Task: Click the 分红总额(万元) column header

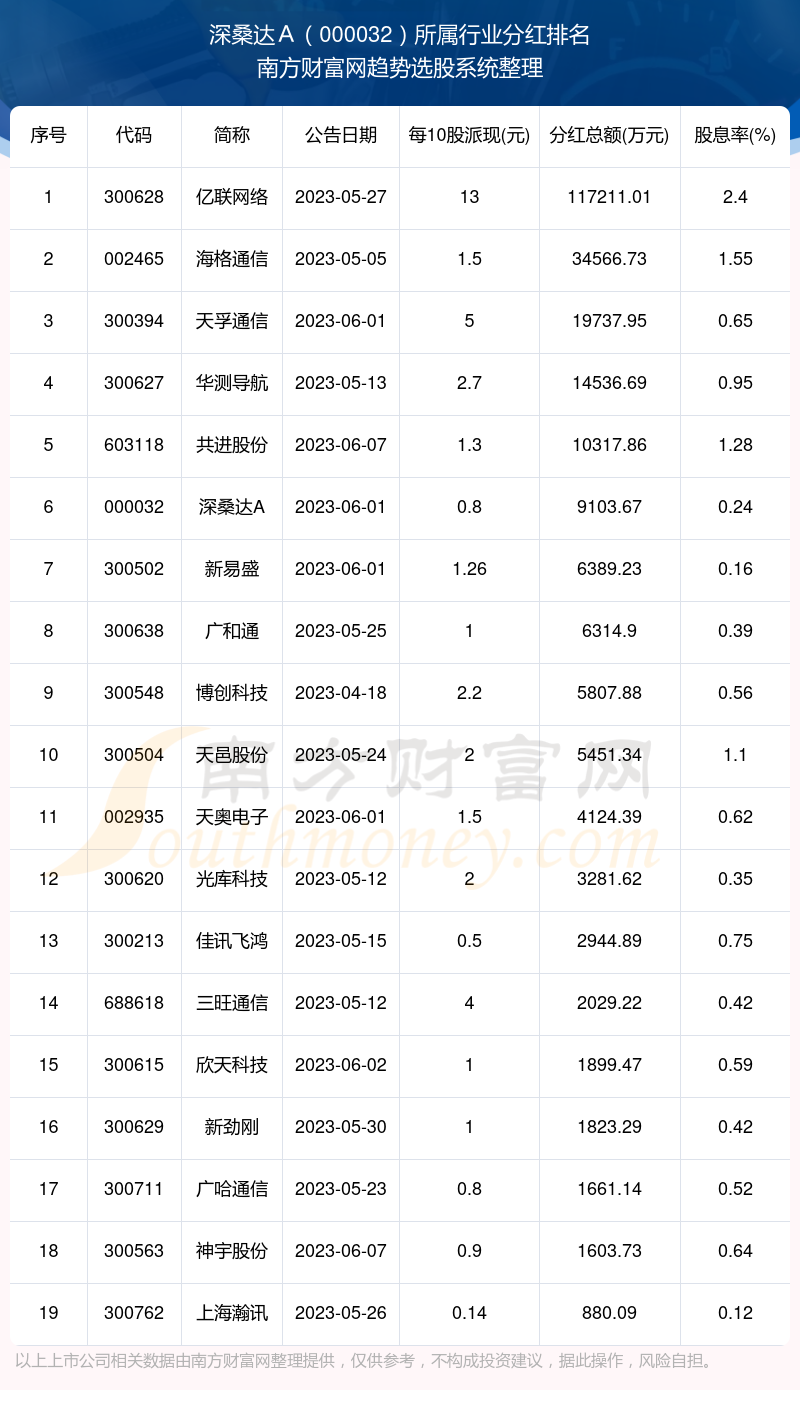Action: 609,136
